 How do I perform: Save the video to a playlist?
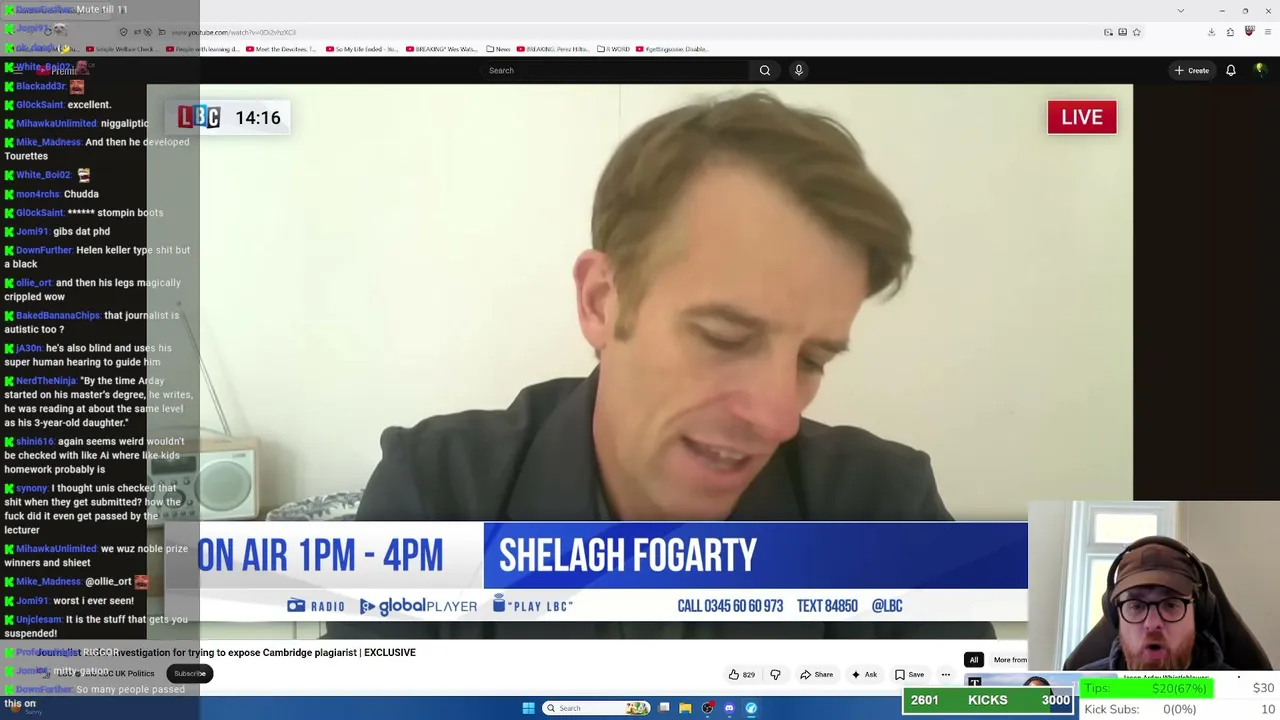909,675
